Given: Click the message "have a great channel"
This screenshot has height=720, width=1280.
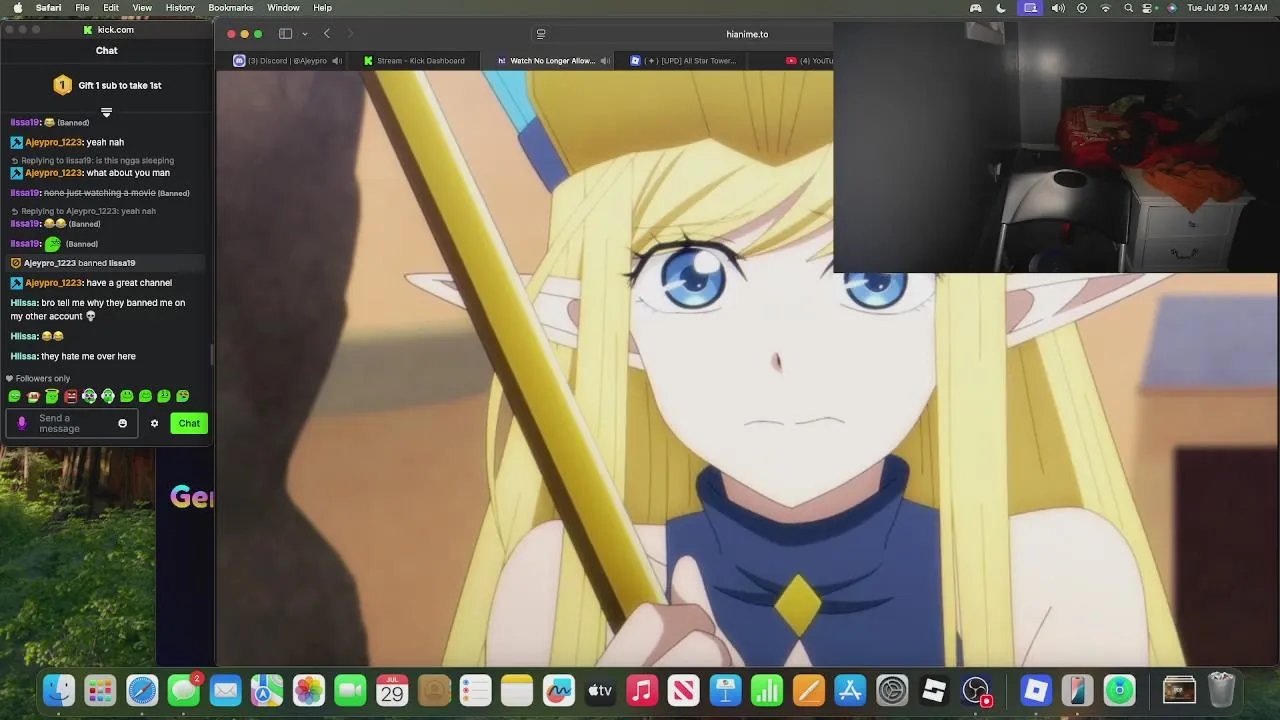Looking at the screenshot, I should tap(129, 283).
